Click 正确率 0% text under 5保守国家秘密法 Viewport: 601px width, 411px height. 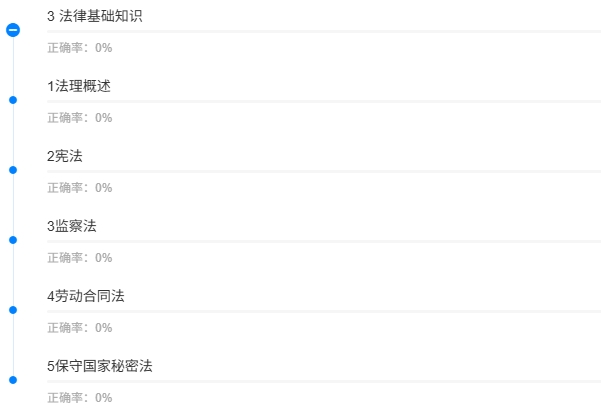[80, 398]
